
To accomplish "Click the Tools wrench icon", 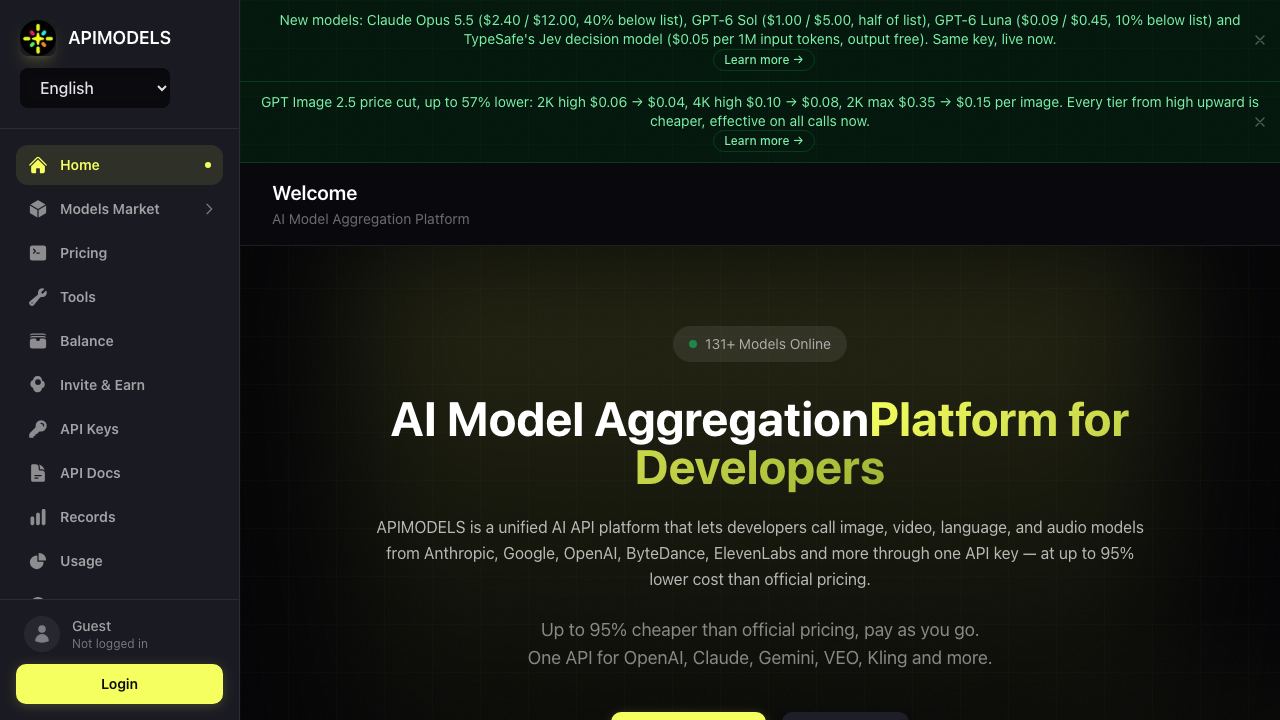I will point(38,297).
